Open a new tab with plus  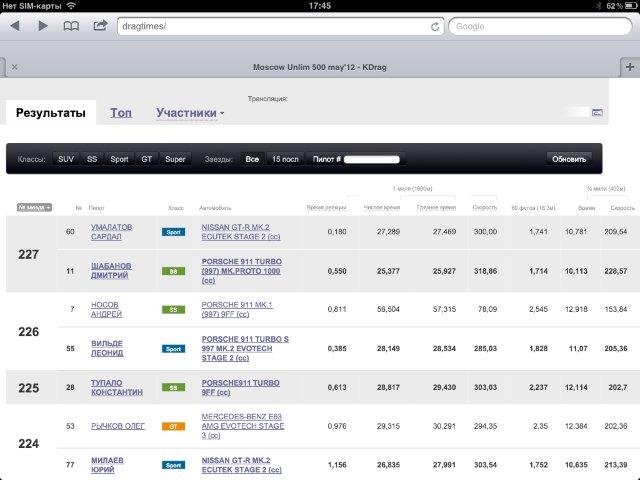click(630, 67)
